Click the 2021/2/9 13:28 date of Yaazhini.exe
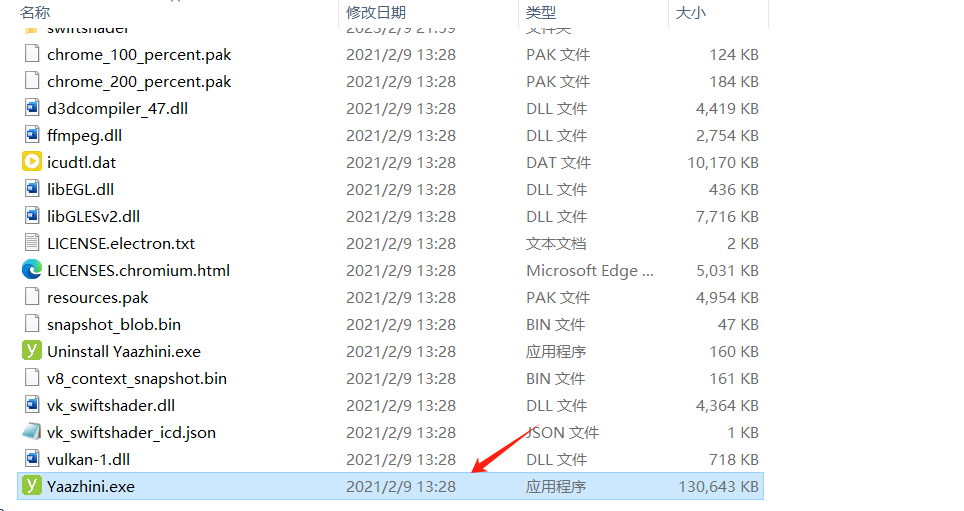Image resolution: width=964 pixels, height=511 pixels. coord(401,486)
